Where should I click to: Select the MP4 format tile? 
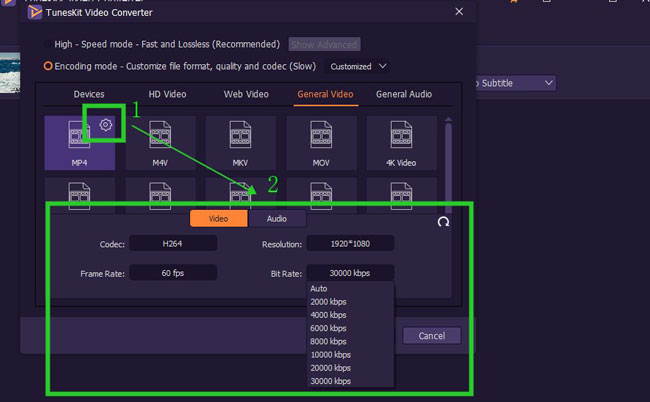pos(80,143)
